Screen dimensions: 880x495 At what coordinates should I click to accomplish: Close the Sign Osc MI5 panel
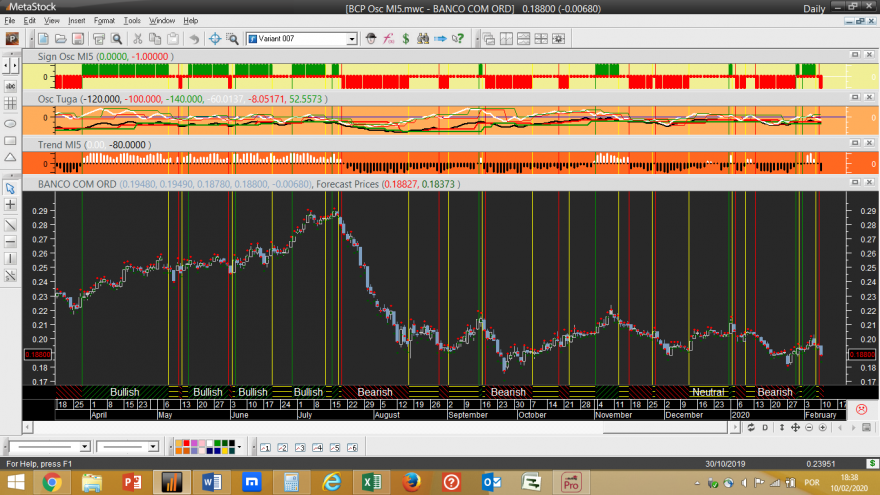point(869,55)
